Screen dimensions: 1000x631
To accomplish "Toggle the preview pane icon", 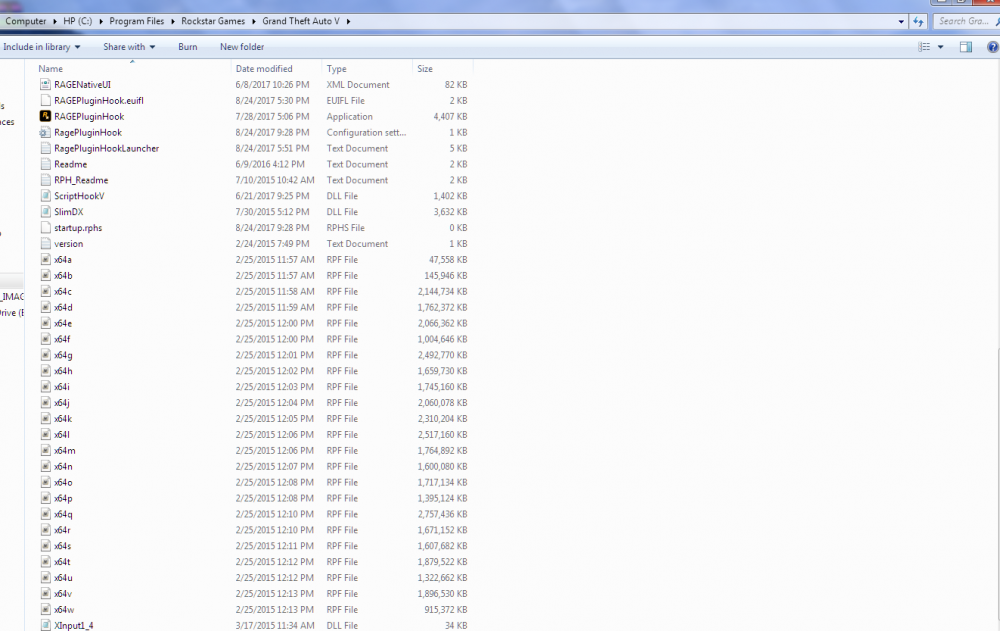I will [x=966, y=47].
